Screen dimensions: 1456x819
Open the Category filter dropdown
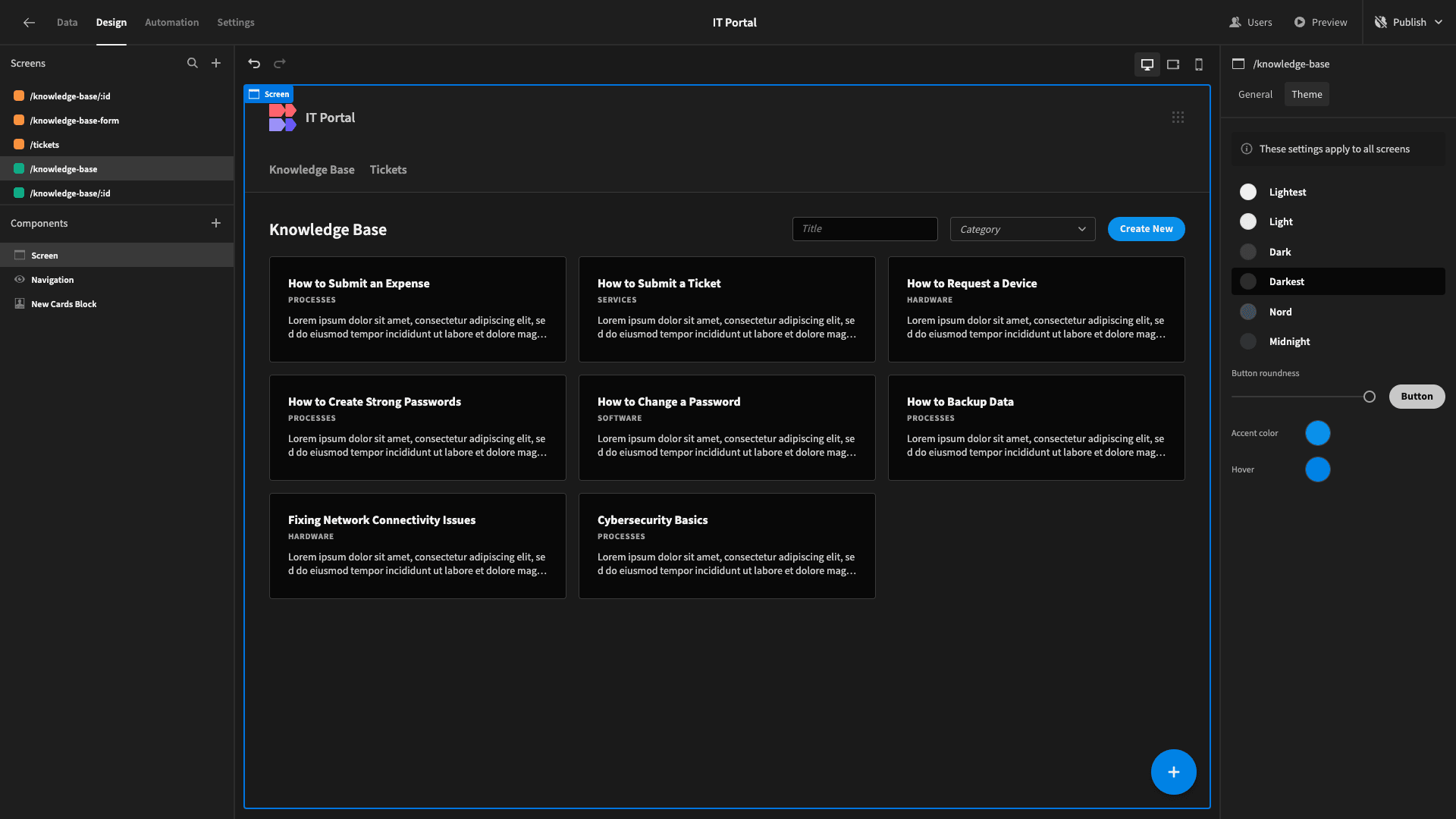1022,229
